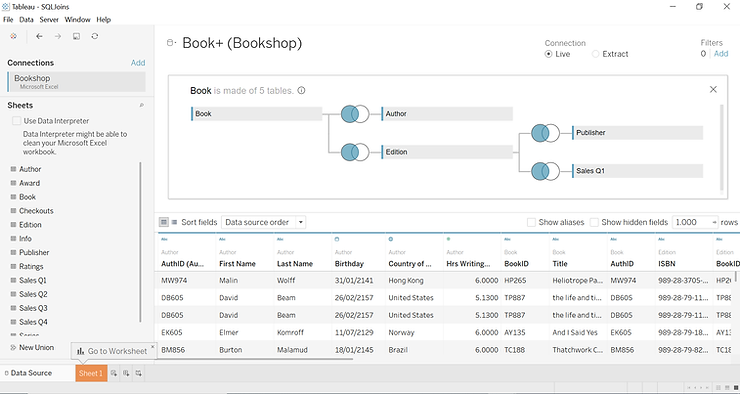This screenshot has height=394, width=740.
Task: Close the Book join canvas with X
Action: [x=713, y=90]
